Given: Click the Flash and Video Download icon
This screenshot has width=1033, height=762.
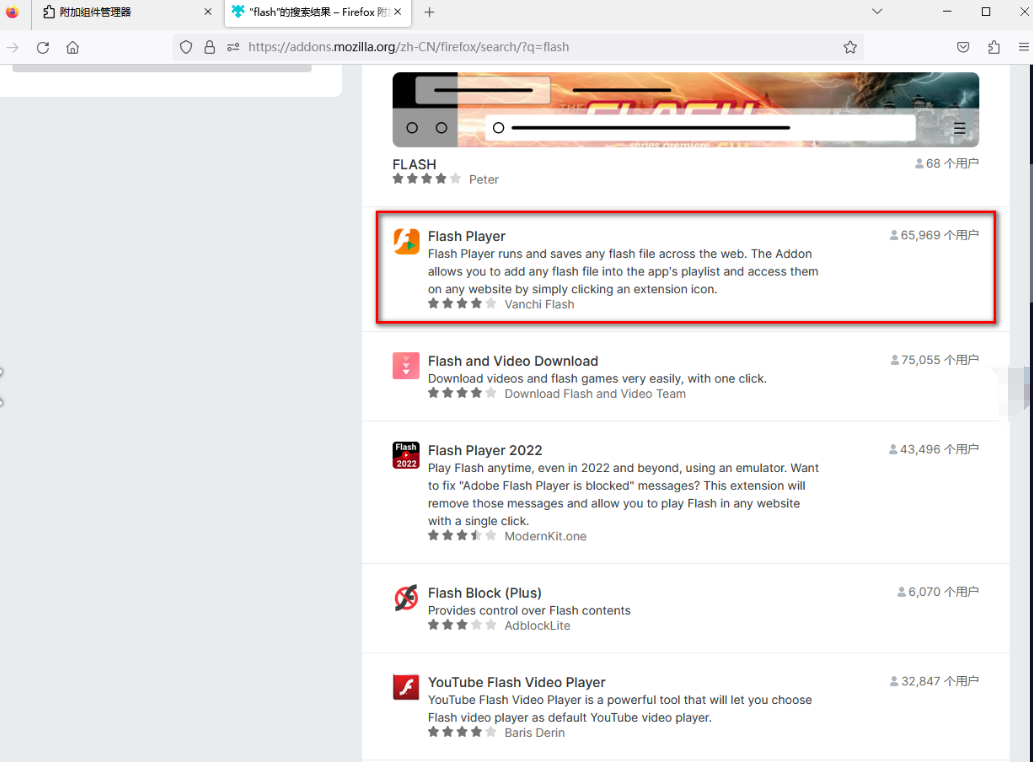Looking at the screenshot, I should pyautogui.click(x=406, y=366).
